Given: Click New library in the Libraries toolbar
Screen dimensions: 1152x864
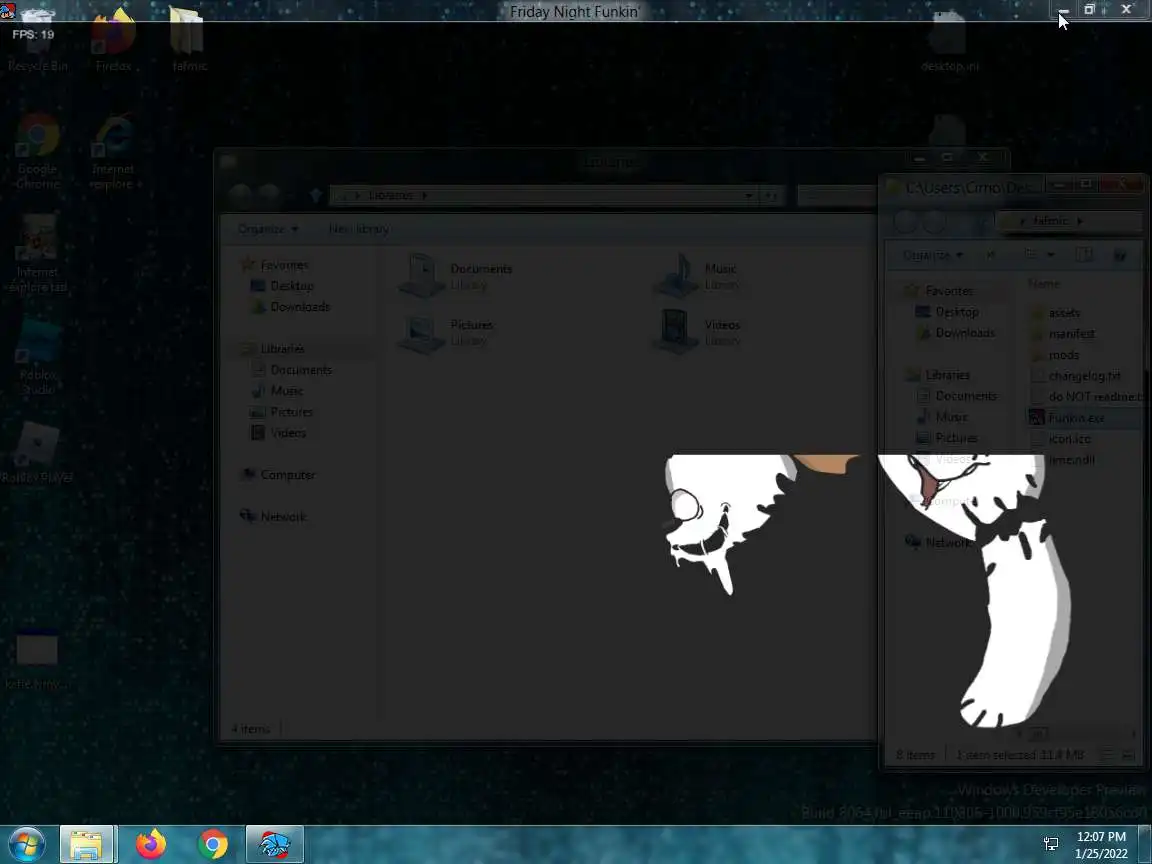Looking at the screenshot, I should point(359,229).
